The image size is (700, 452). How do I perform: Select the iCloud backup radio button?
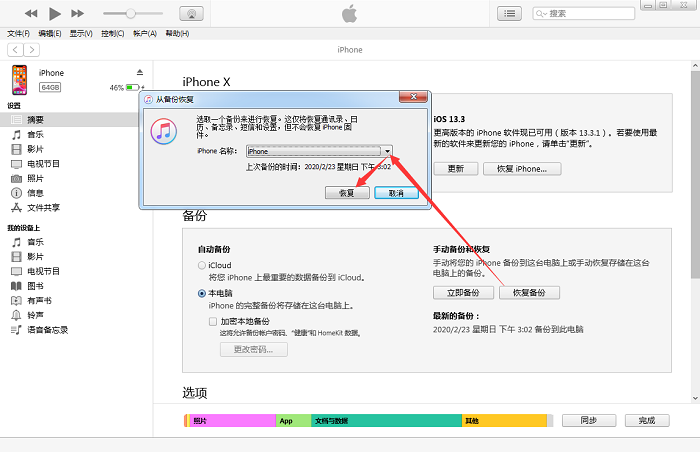pyautogui.click(x=202, y=265)
